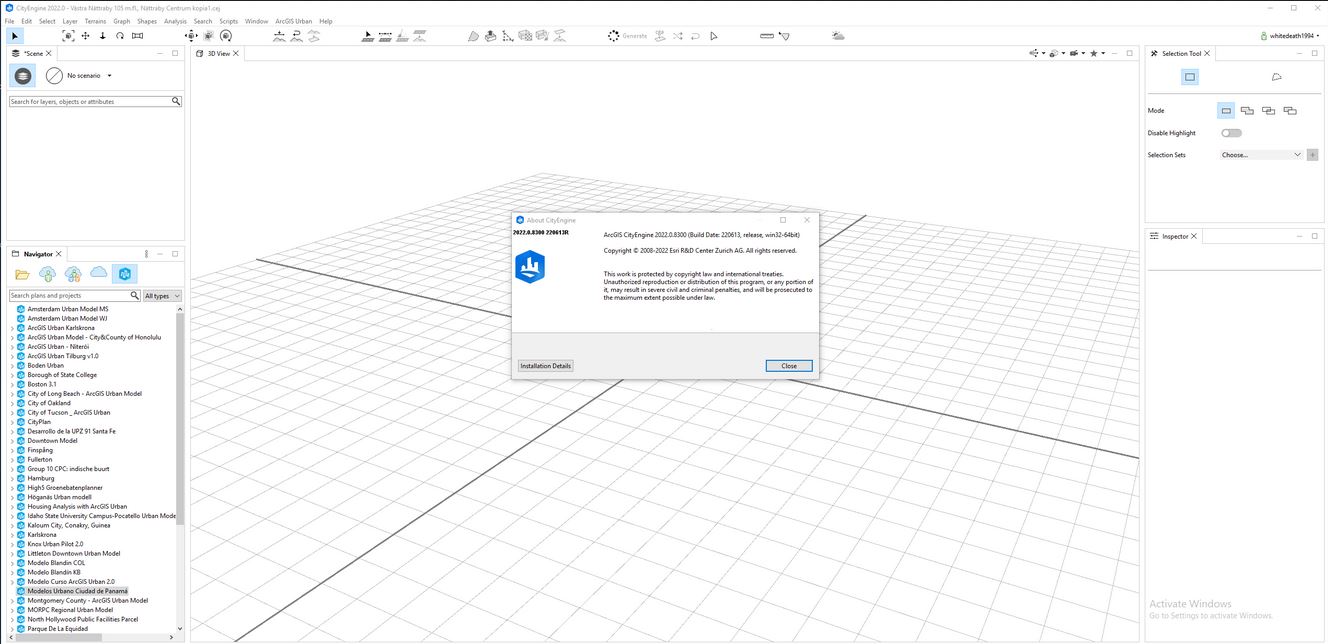Viewport: 1328px width, 644px height.
Task: Switch to the Inspector tab
Action: pyautogui.click(x=1175, y=236)
